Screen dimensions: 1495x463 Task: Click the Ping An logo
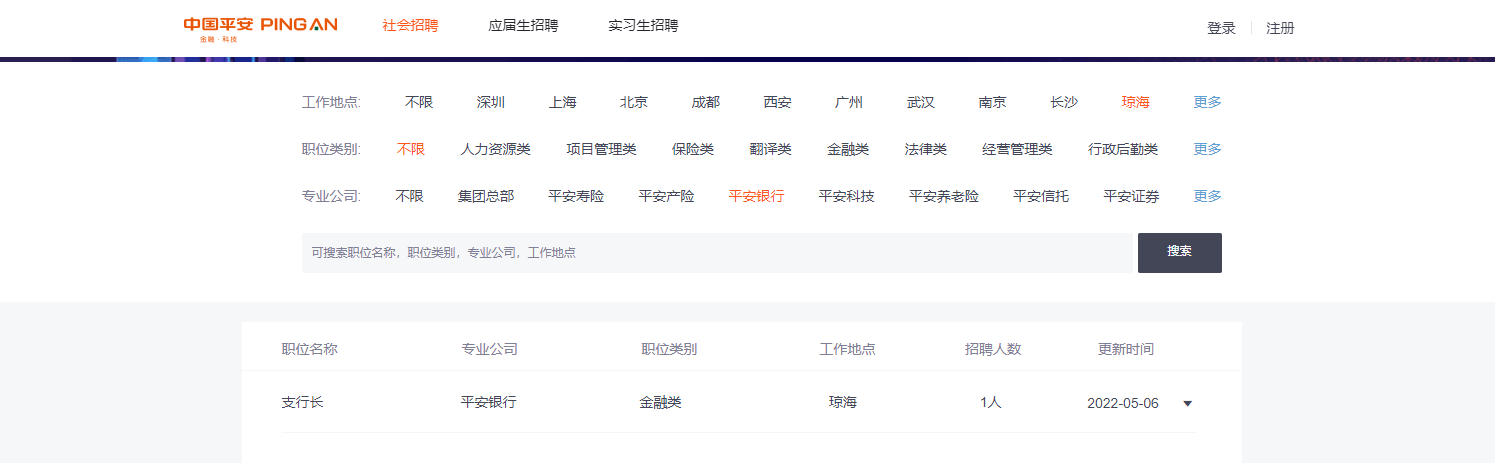(260, 28)
